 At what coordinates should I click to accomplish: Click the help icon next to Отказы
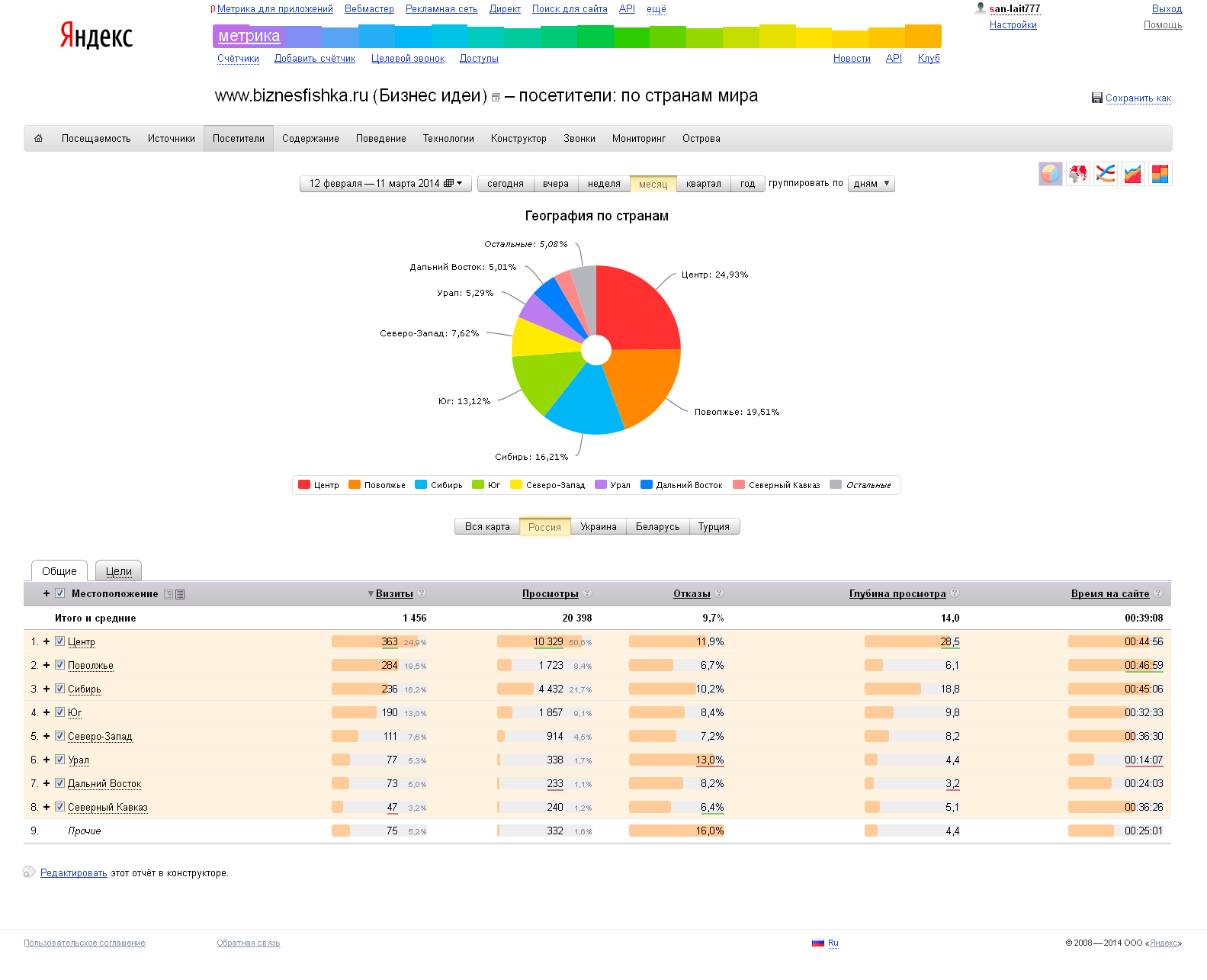point(719,593)
